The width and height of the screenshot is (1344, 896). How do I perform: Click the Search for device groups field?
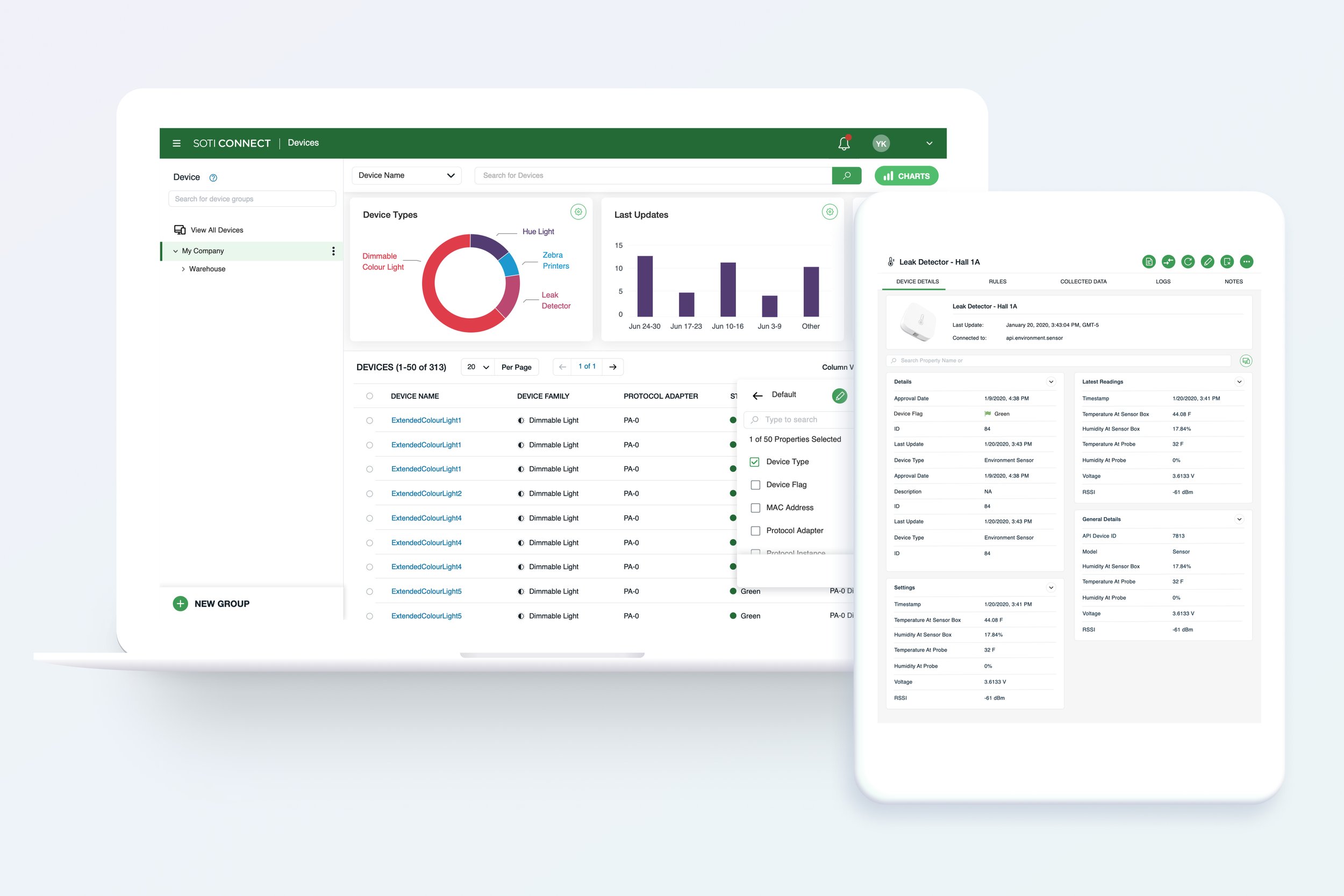(252, 199)
